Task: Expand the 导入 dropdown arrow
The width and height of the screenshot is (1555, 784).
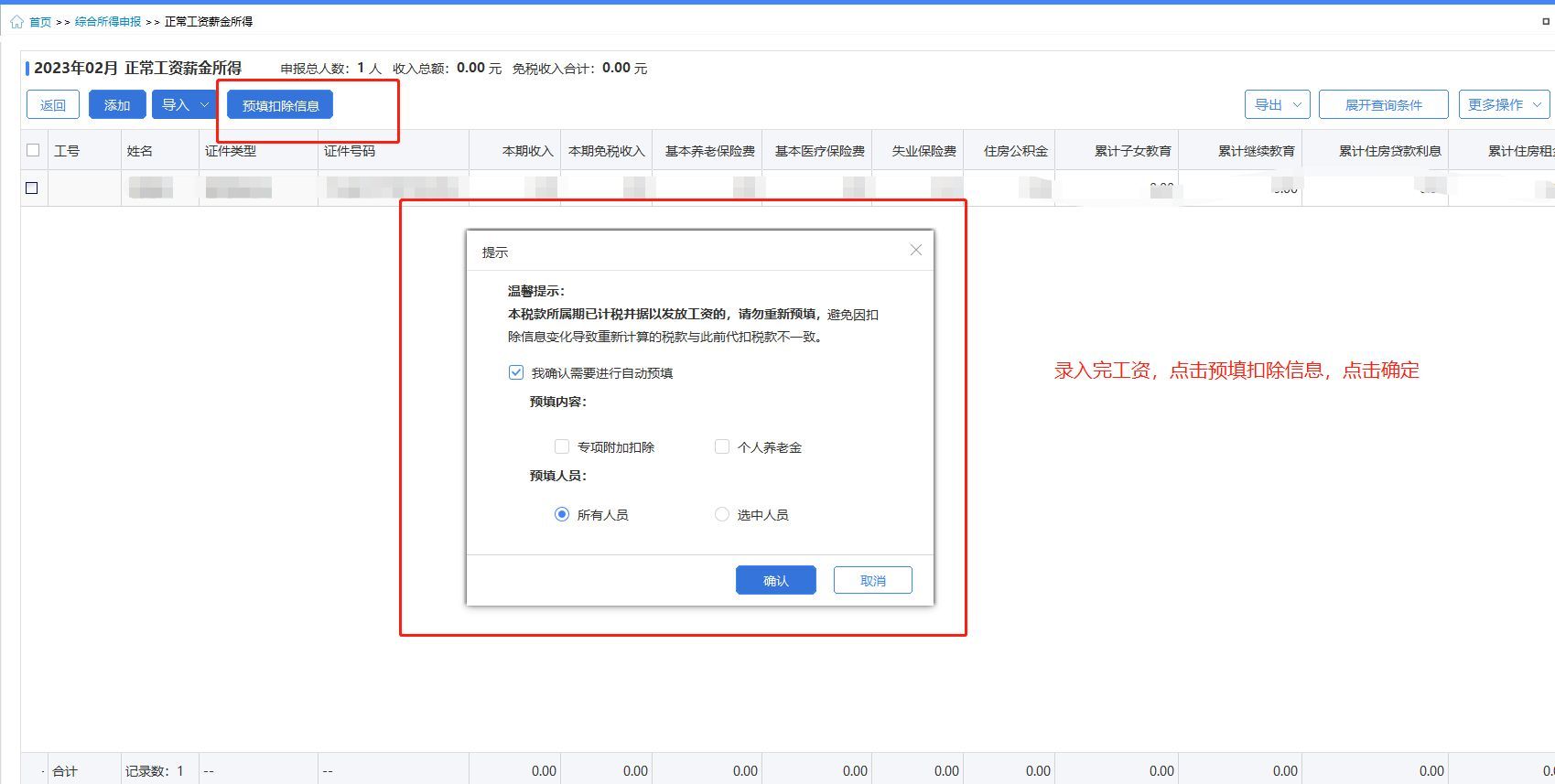Action: click(204, 105)
